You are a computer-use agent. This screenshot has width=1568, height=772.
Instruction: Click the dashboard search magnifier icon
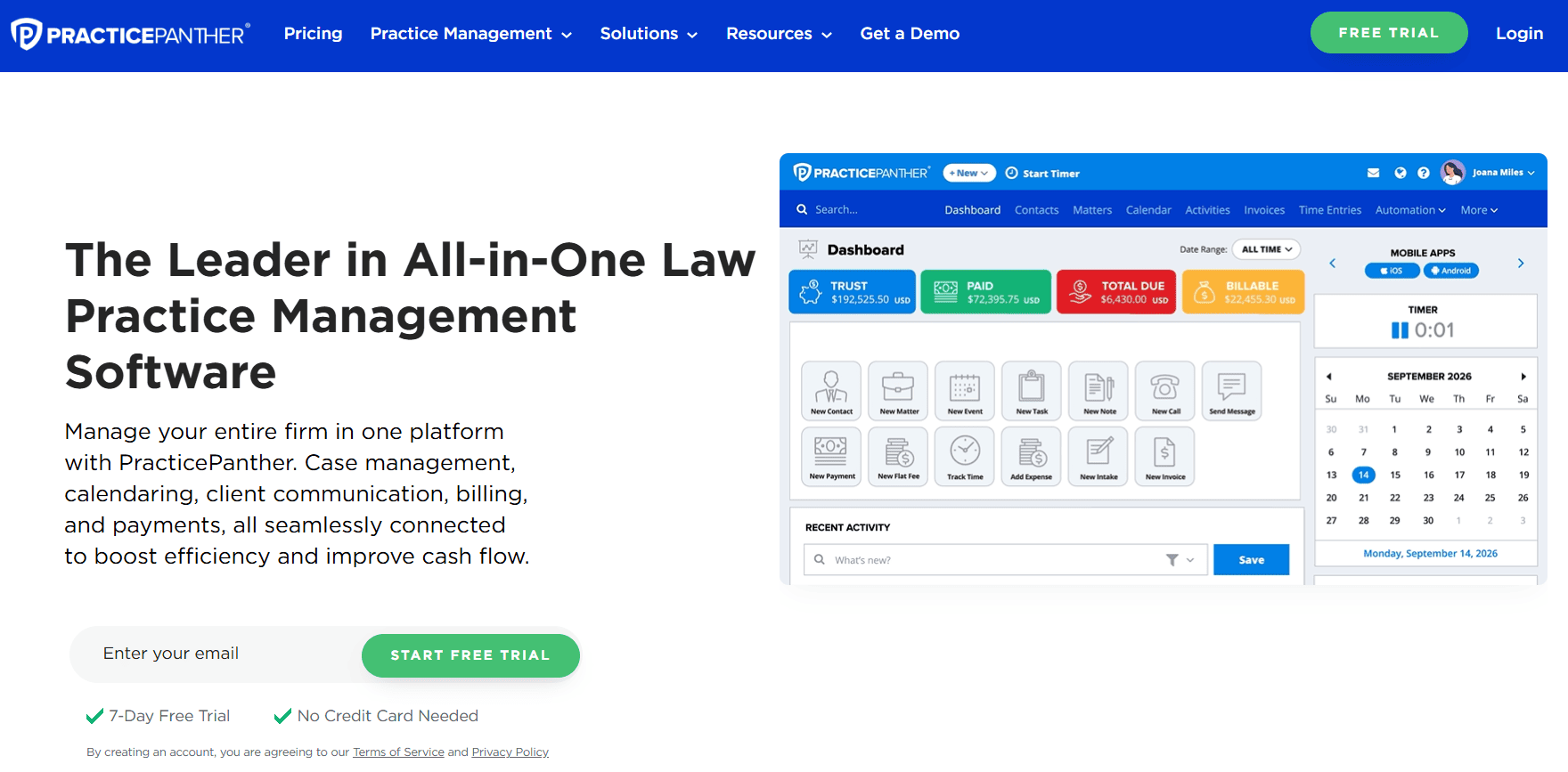point(802,210)
